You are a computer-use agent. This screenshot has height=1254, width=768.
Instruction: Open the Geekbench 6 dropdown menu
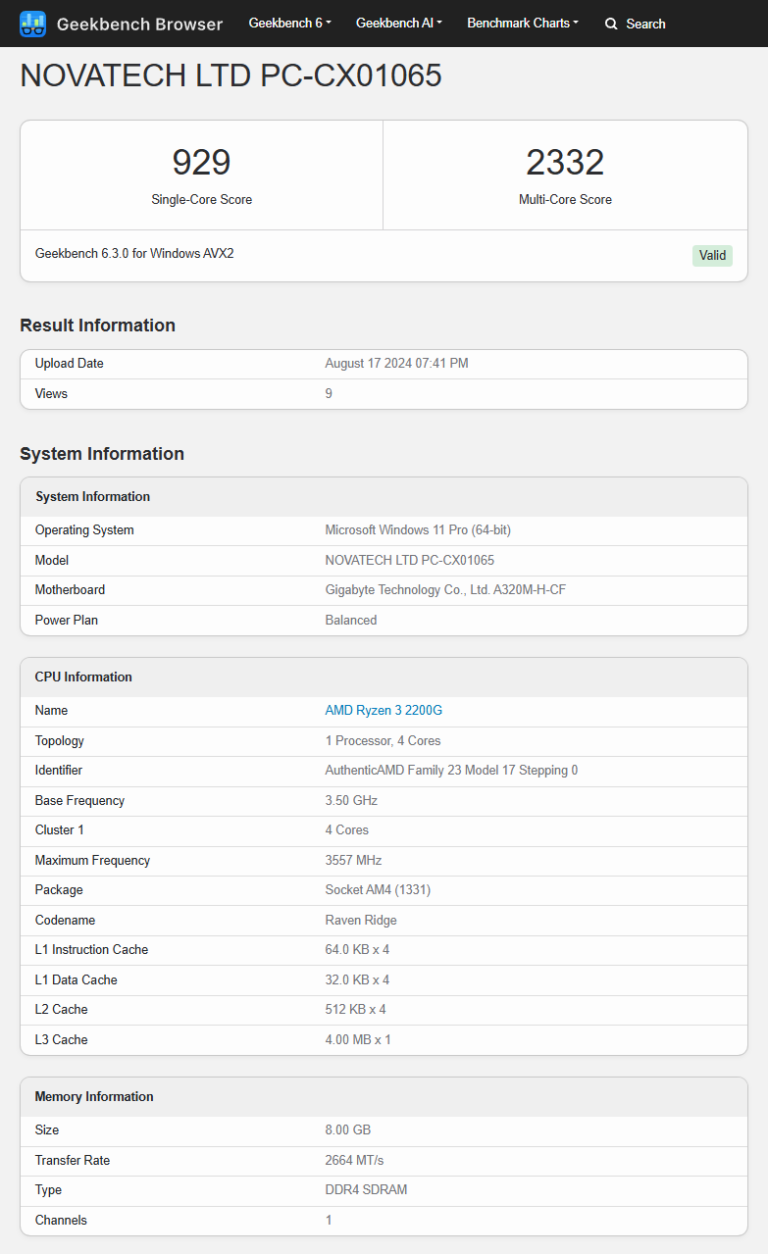click(289, 23)
